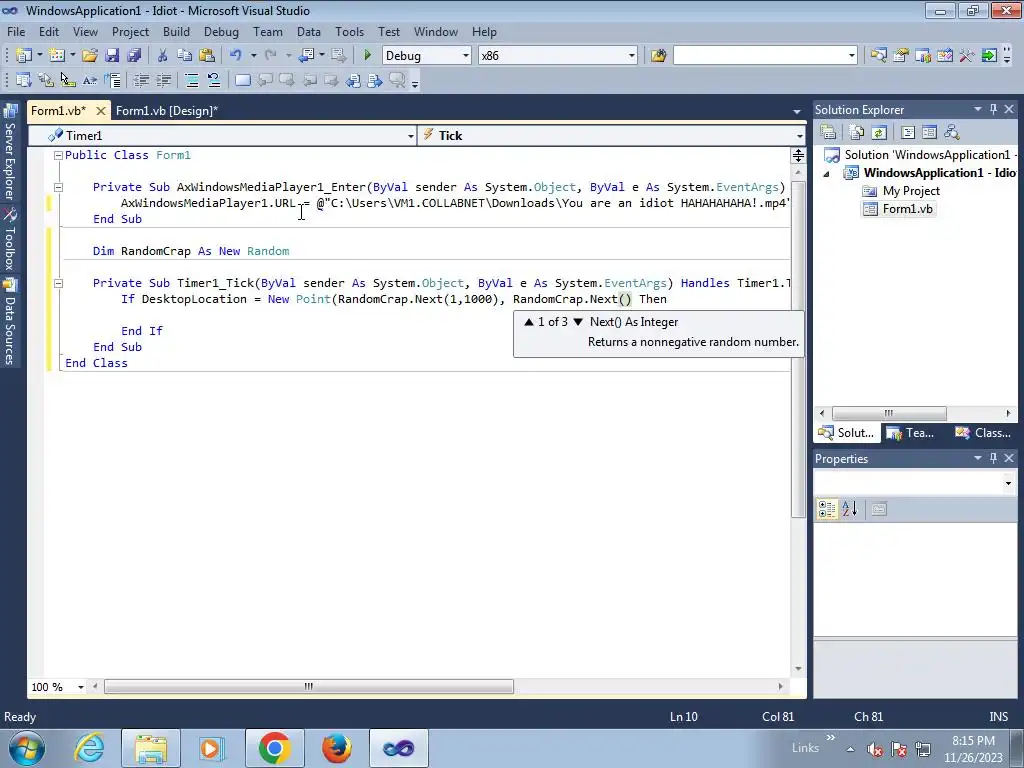Switch to the Class View tab

(x=983, y=432)
